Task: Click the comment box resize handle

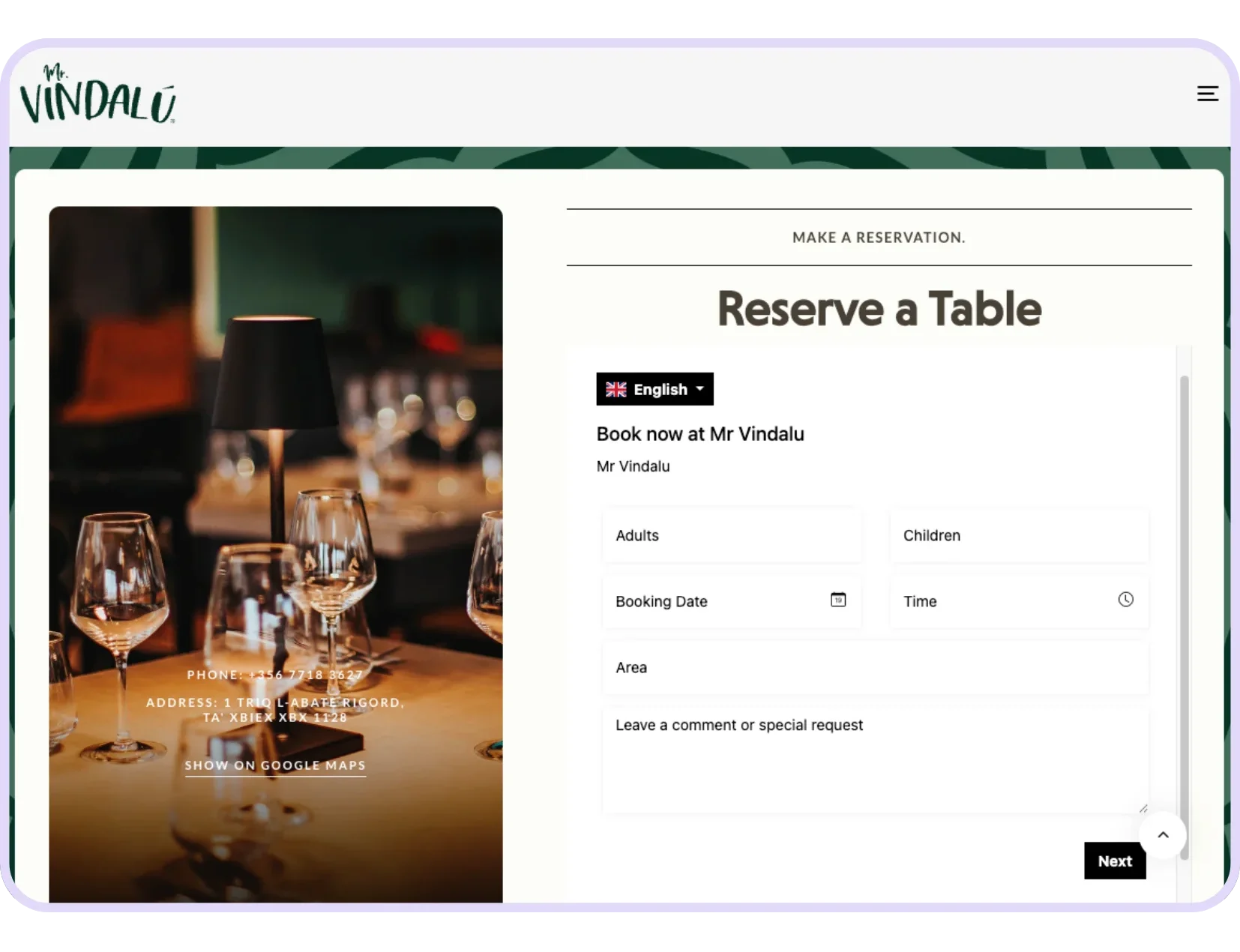Action: (1143, 808)
